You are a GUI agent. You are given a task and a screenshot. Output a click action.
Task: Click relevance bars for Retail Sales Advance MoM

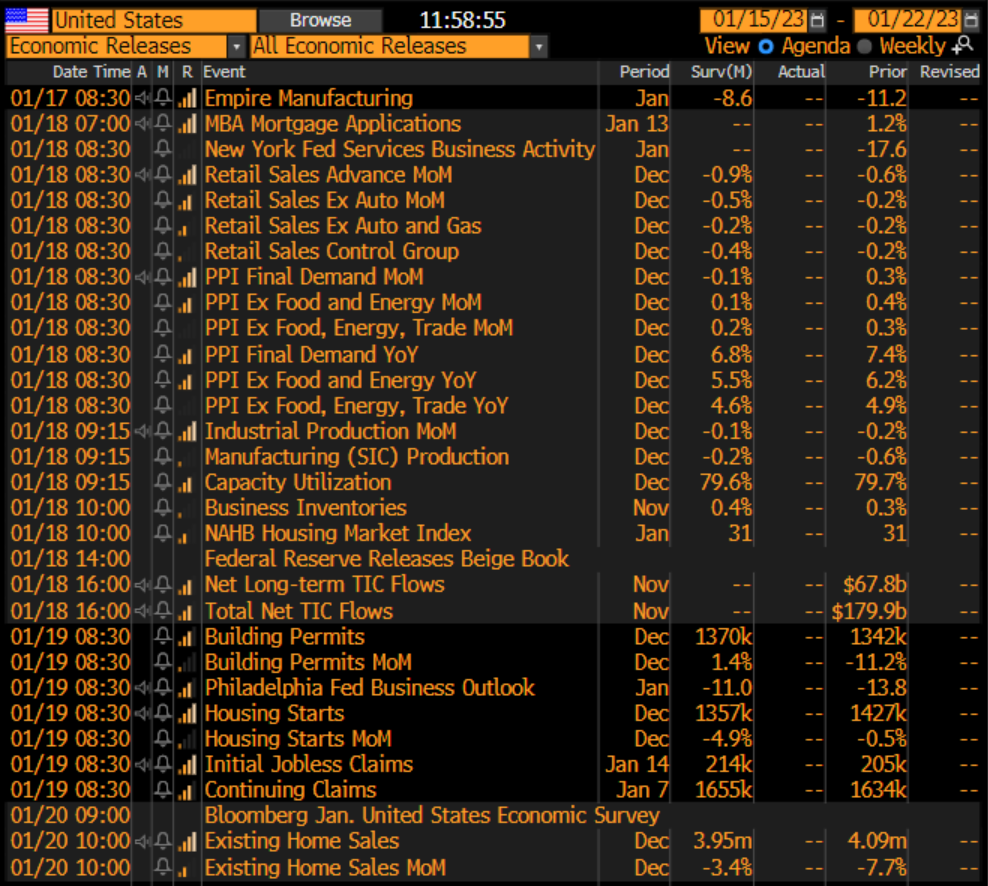click(187, 175)
